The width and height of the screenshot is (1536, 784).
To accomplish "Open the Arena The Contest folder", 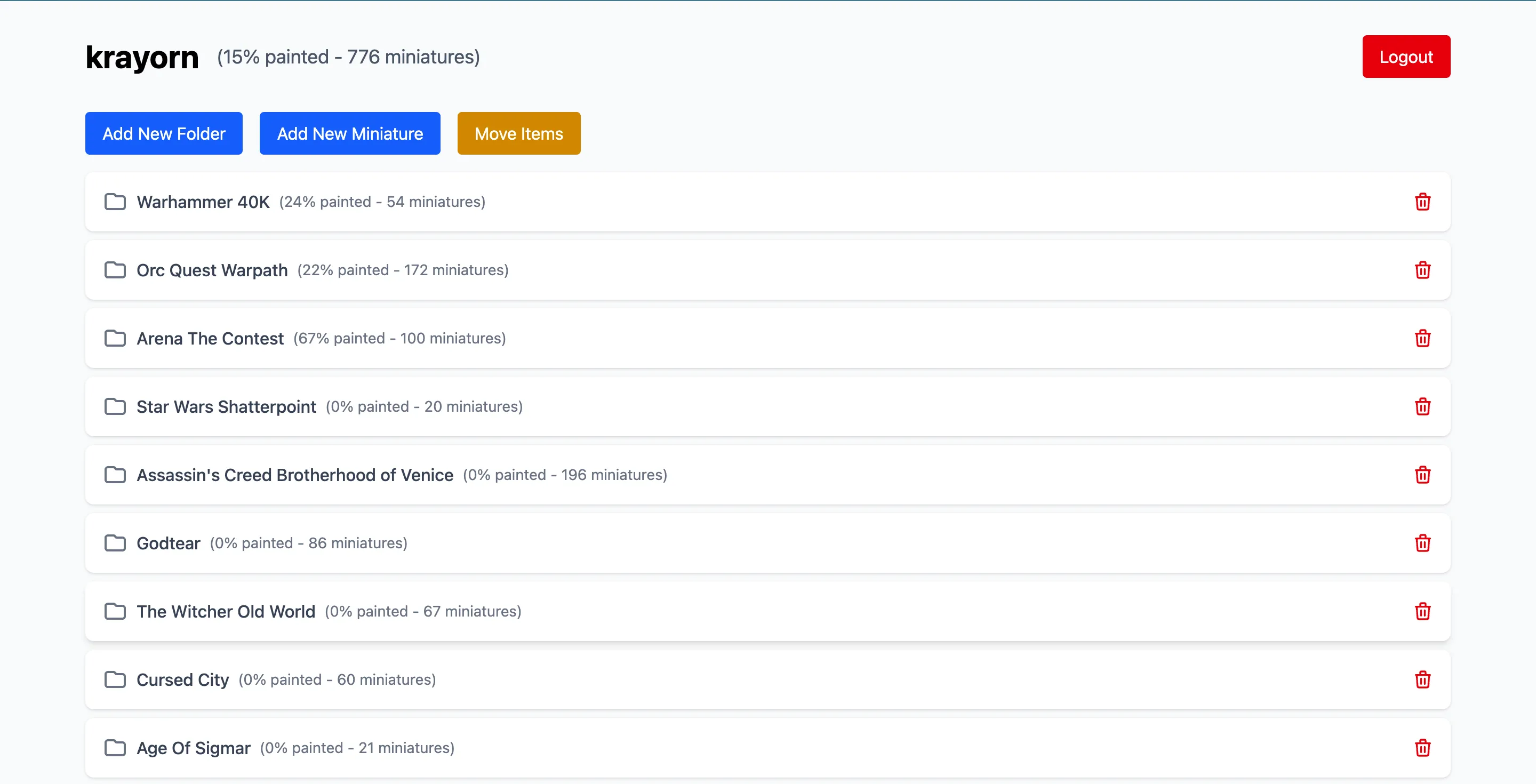I will tap(210, 338).
